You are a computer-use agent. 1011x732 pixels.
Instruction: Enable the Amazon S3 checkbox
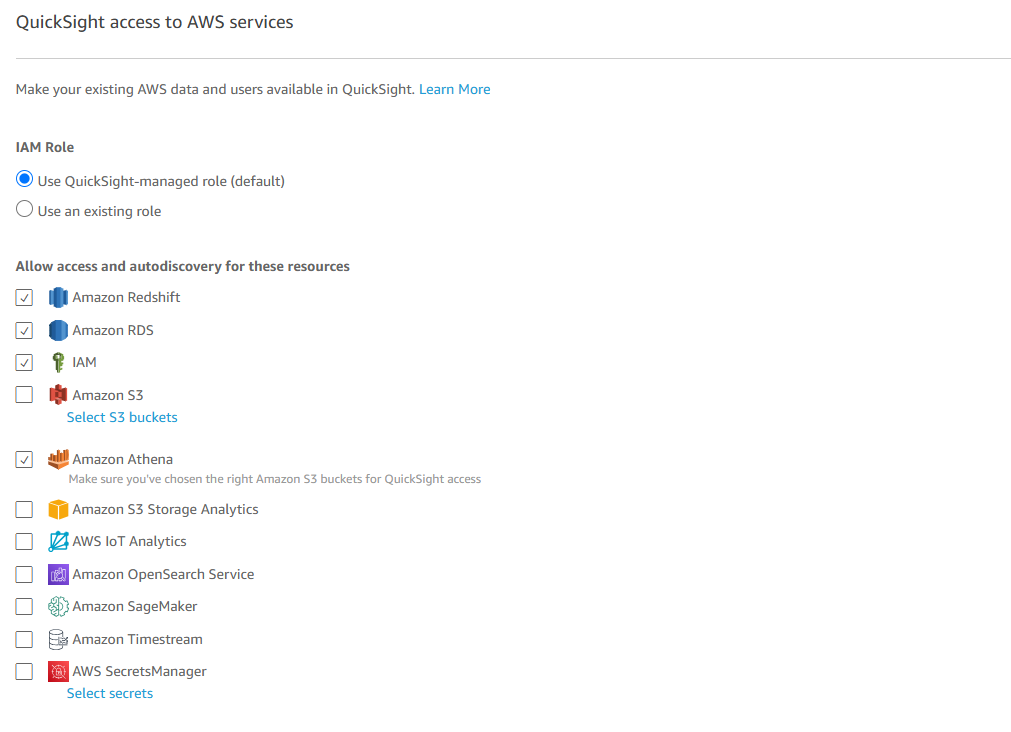coord(25,395)
